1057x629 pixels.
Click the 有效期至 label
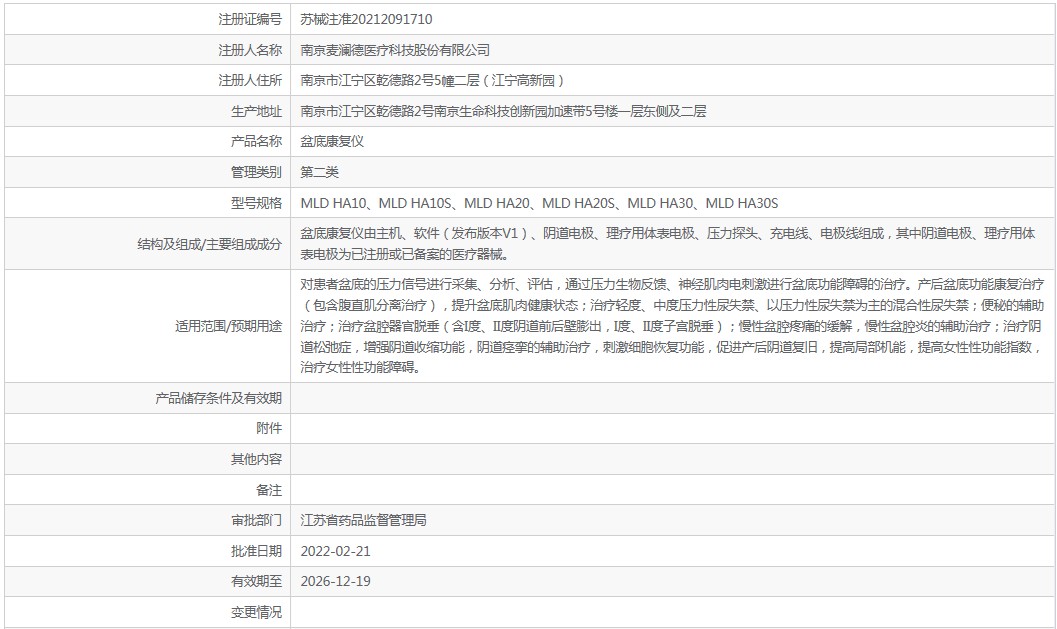pyautogui.click(x=256, y=581)
